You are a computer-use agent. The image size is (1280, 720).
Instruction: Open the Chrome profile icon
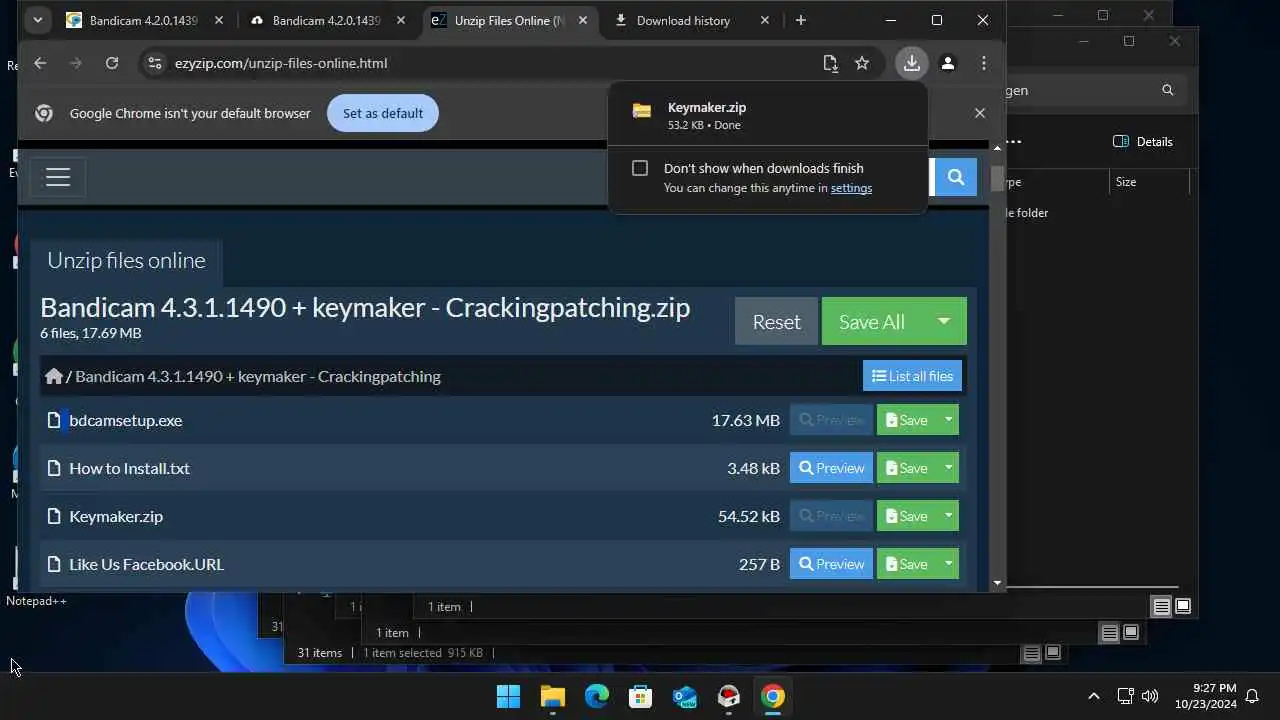[x=948, y=63]
